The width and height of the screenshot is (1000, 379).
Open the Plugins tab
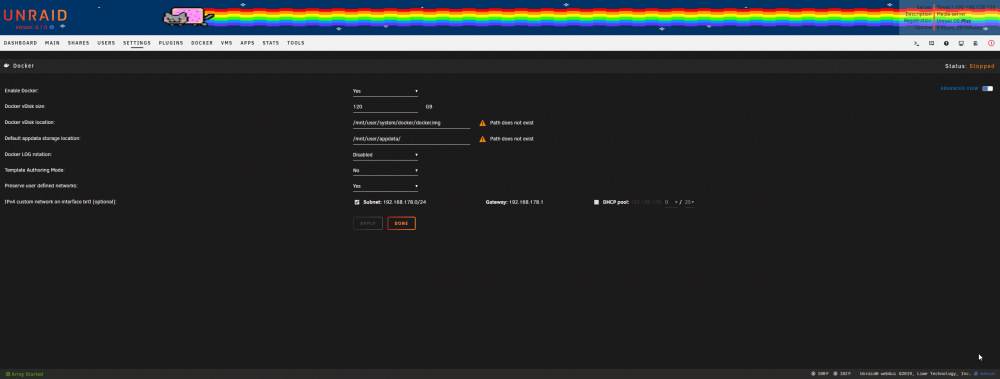click(x=171, y=43)
